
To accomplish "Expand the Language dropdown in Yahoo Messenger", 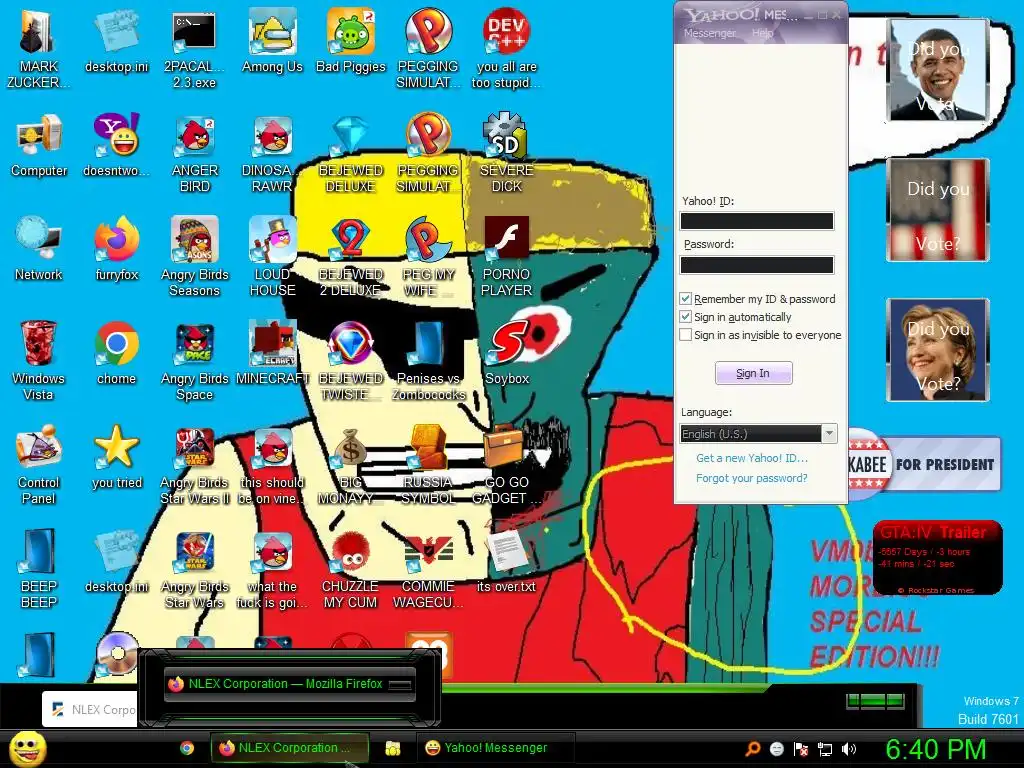I will coord(829,434).
